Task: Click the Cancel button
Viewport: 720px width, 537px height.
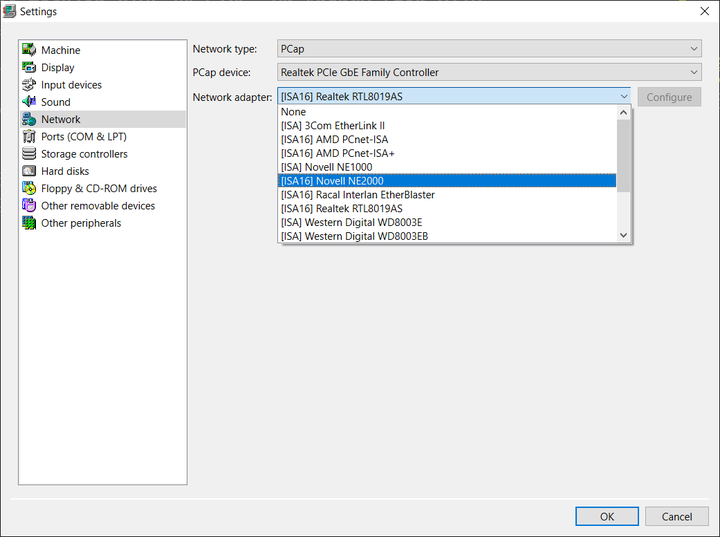Action: point(677,516)
